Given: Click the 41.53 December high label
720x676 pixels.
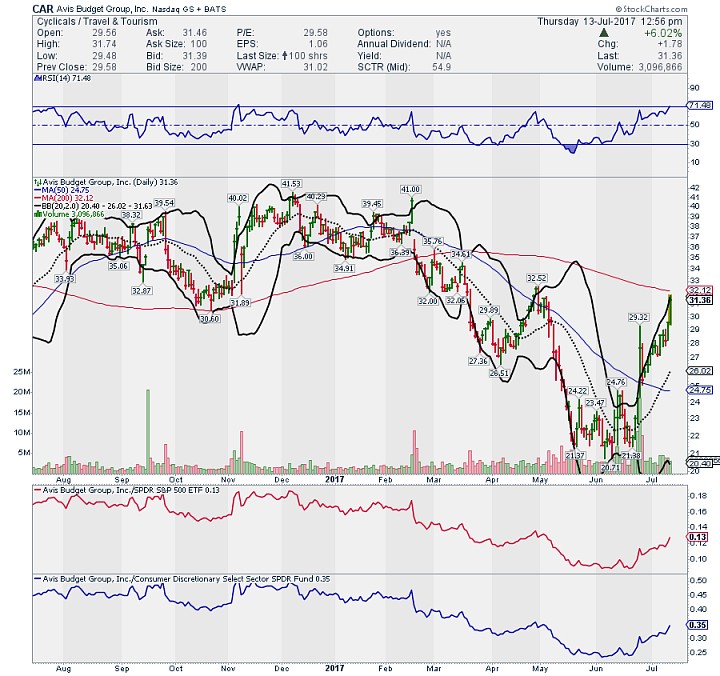Looking at the screenshot, I should (291, 184).
